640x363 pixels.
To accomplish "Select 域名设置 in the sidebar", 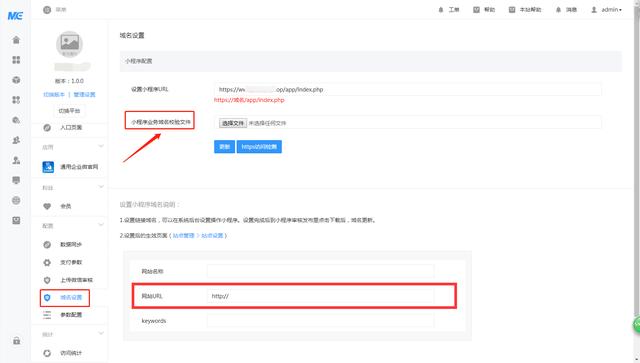I will [x=71, y=297].
